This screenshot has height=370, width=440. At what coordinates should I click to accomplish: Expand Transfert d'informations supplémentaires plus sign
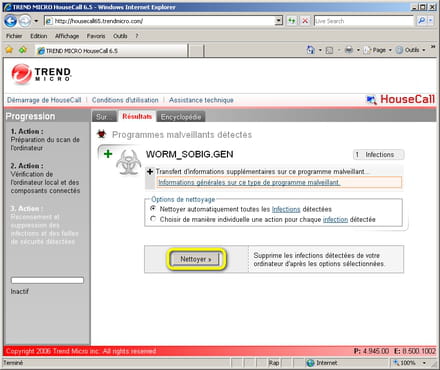(x=150, y=172)
